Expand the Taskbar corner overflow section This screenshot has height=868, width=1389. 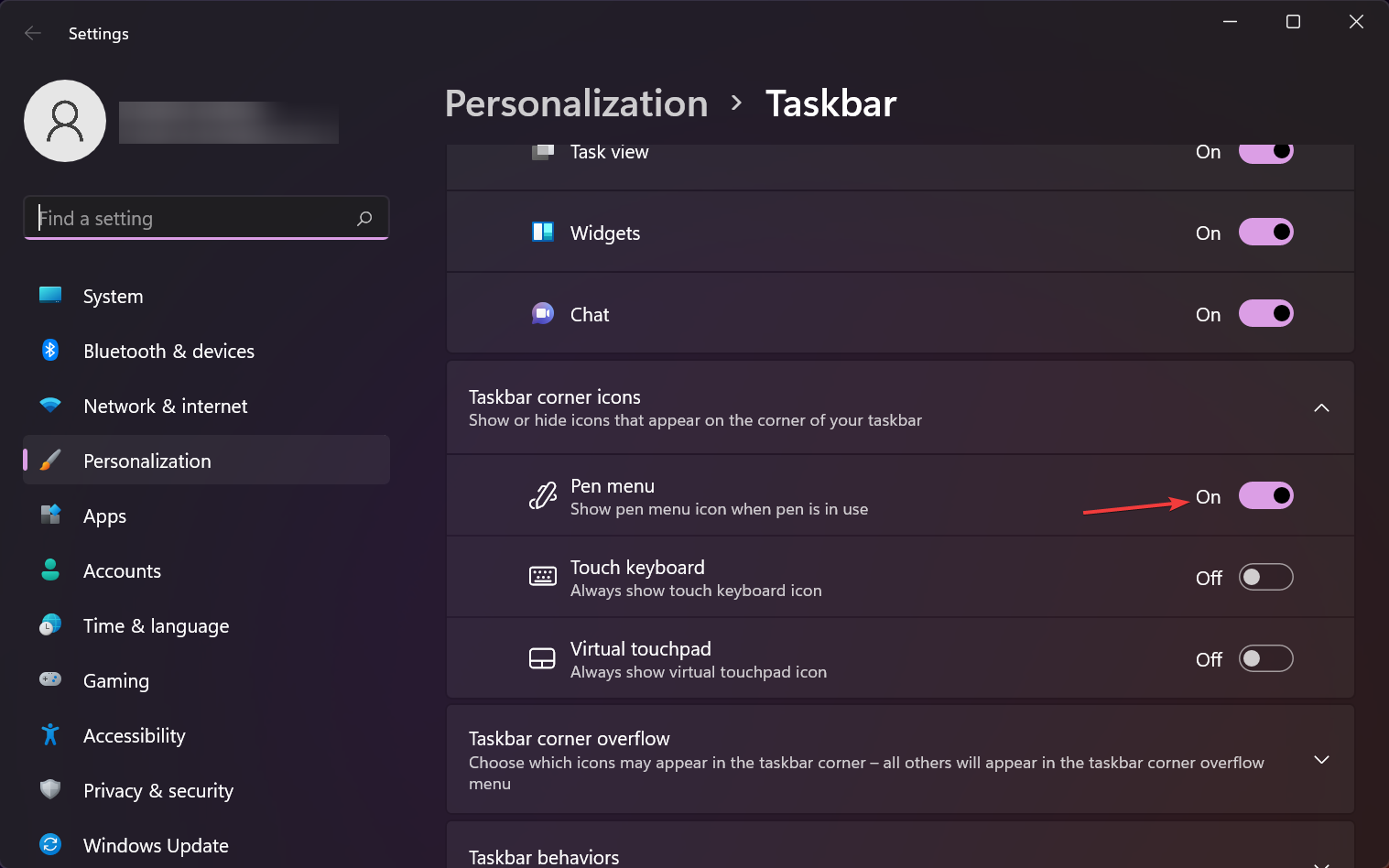(1321, 759)
